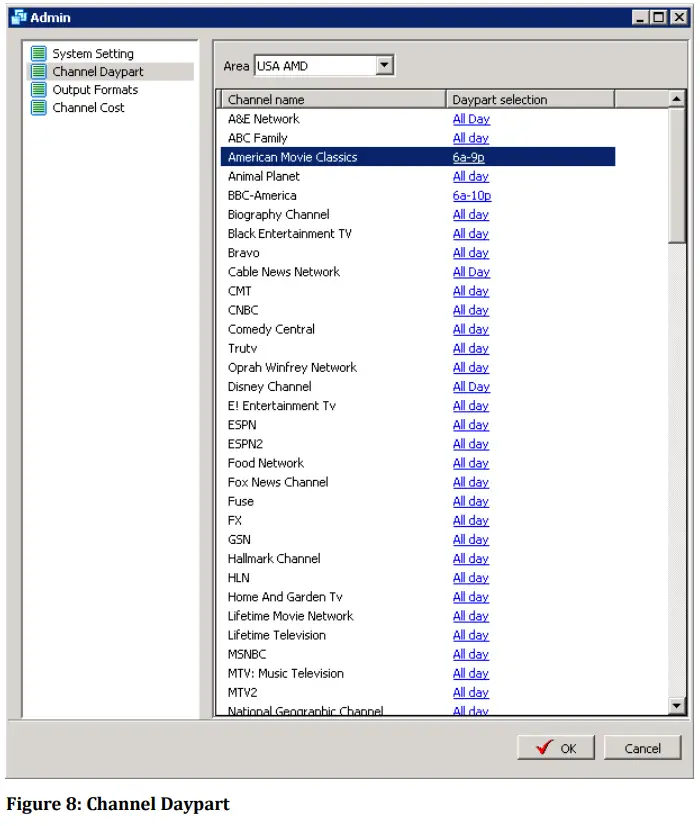Go to the Output Formats page

[x=95, y=90]
